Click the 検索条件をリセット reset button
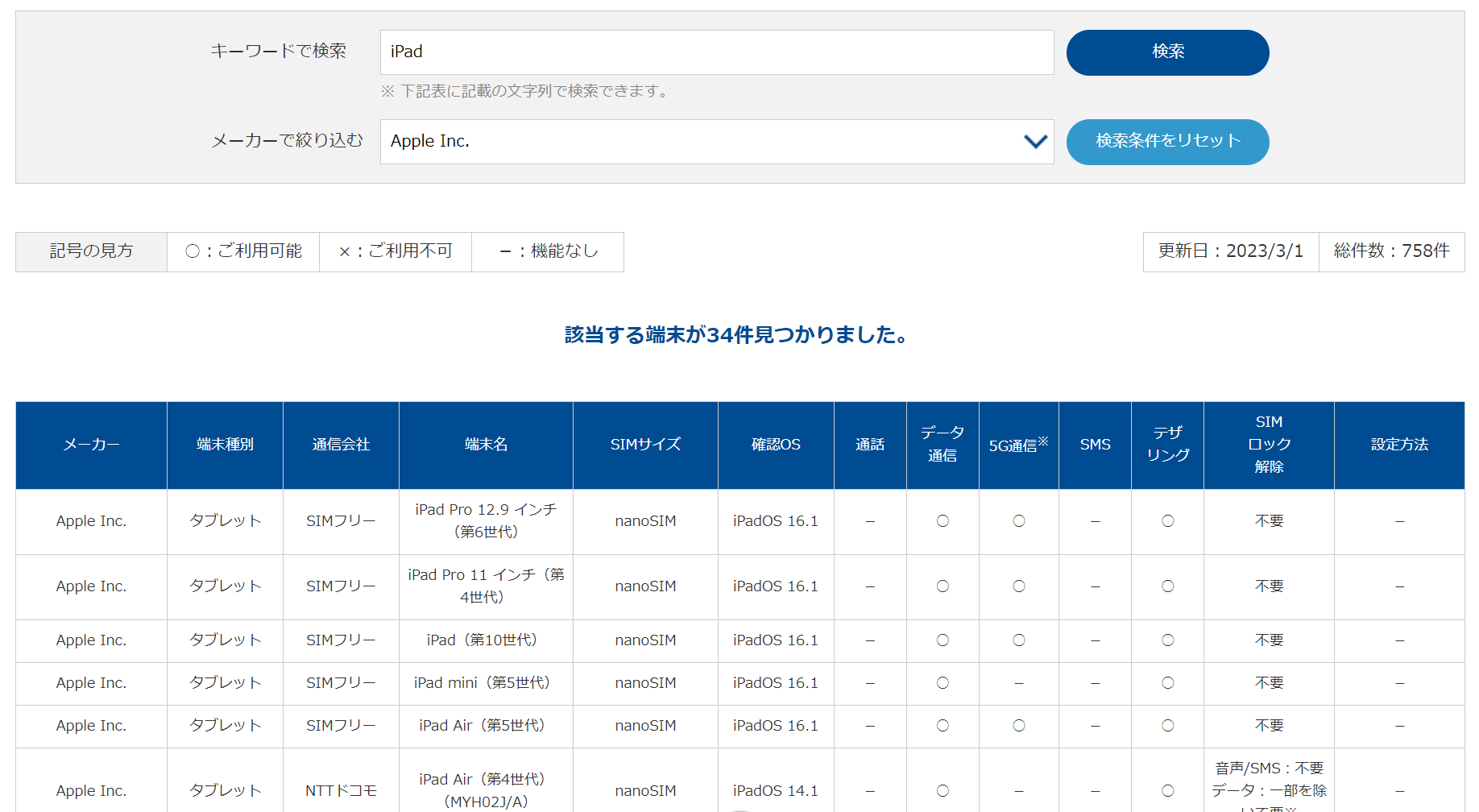Image resolution: width=1479 pixels, height=812 pixels. click(1167, 142)
